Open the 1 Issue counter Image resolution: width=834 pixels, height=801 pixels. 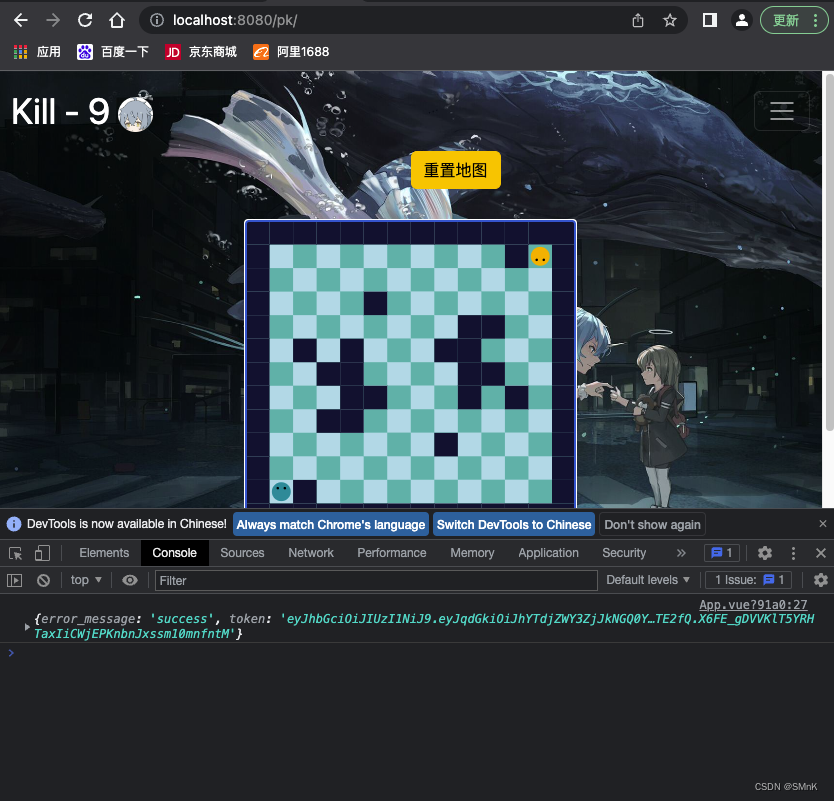point(748,580)
